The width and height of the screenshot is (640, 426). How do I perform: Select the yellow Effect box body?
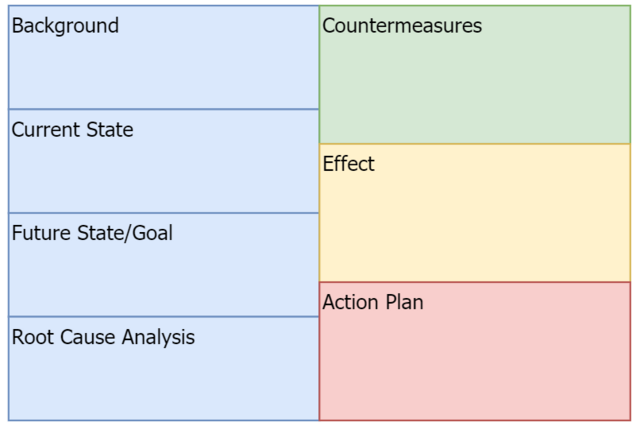coord(475,225)
